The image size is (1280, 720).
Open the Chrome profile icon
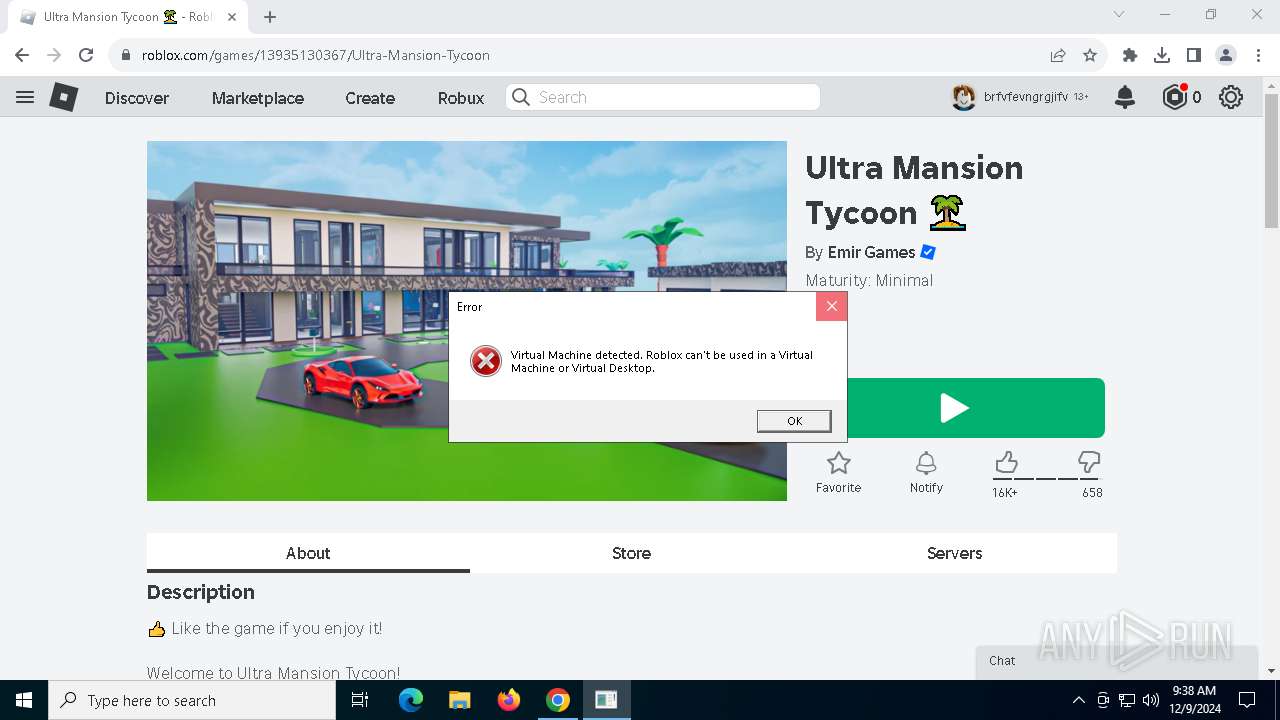tap(1226, 55)
